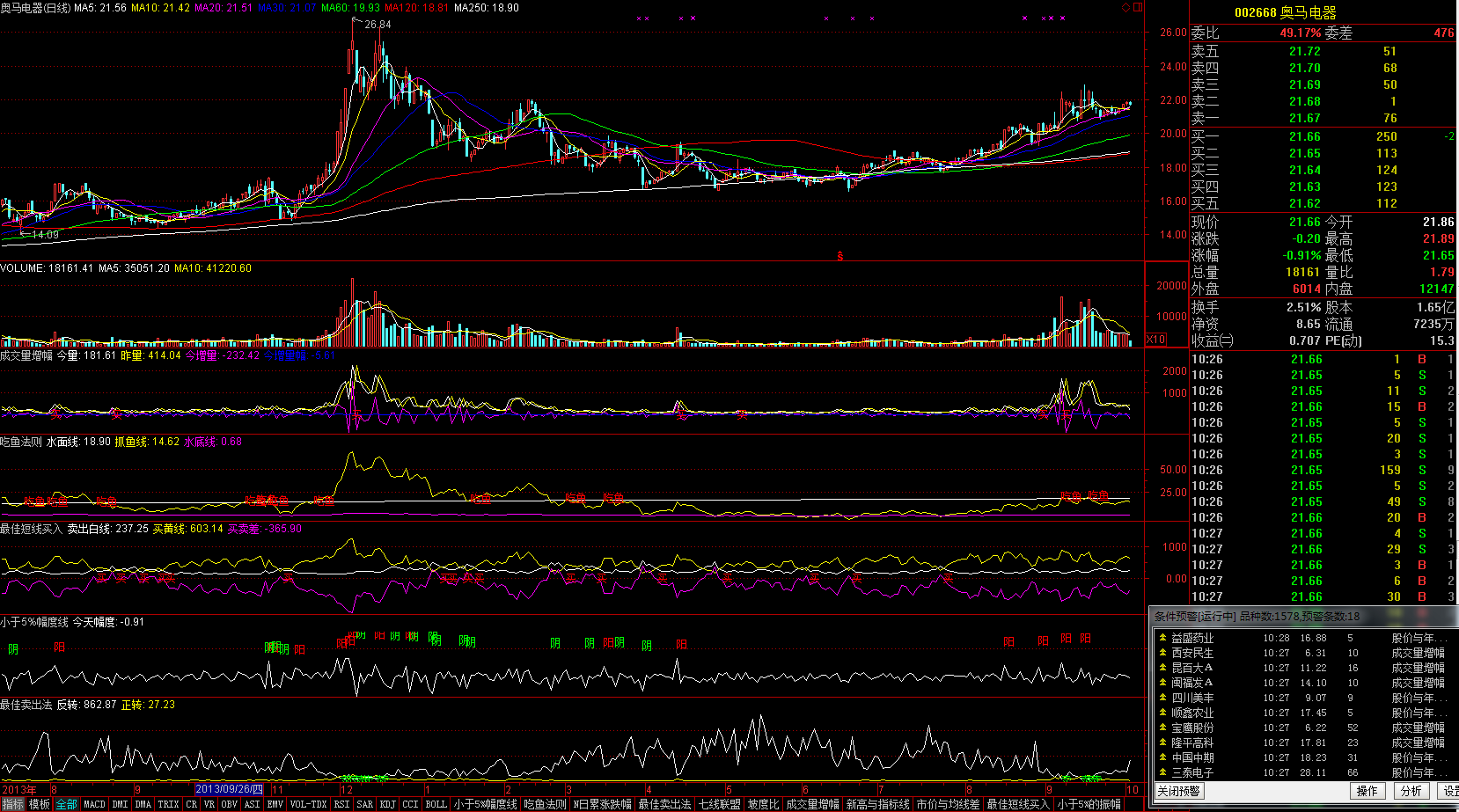Click the alert arrow icon beside 隆平高科
Image resolution: width=1459 pixels, height=812 pixels.
(x=1162, y=743)
